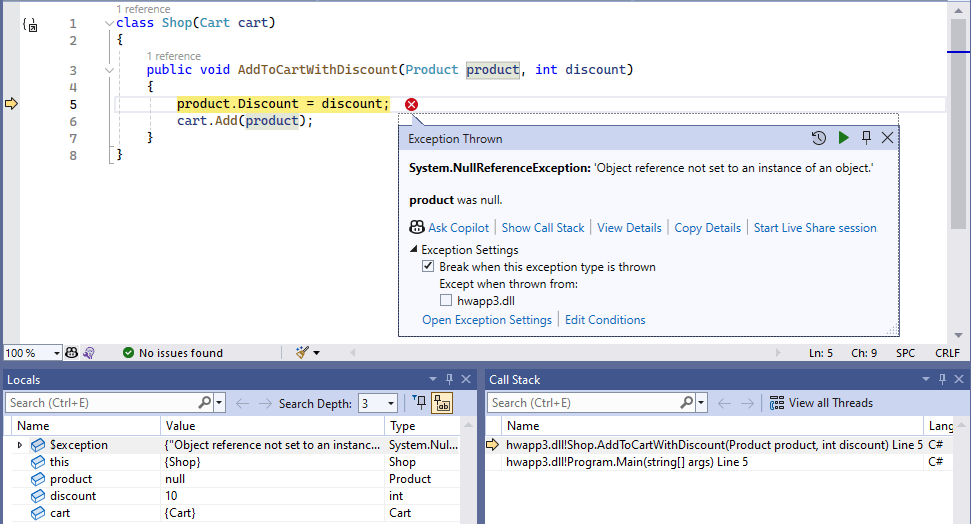Open Call Stack window options dropdown arrow
The height and width of the screenshot is (524, 971).
coord(926,379)
